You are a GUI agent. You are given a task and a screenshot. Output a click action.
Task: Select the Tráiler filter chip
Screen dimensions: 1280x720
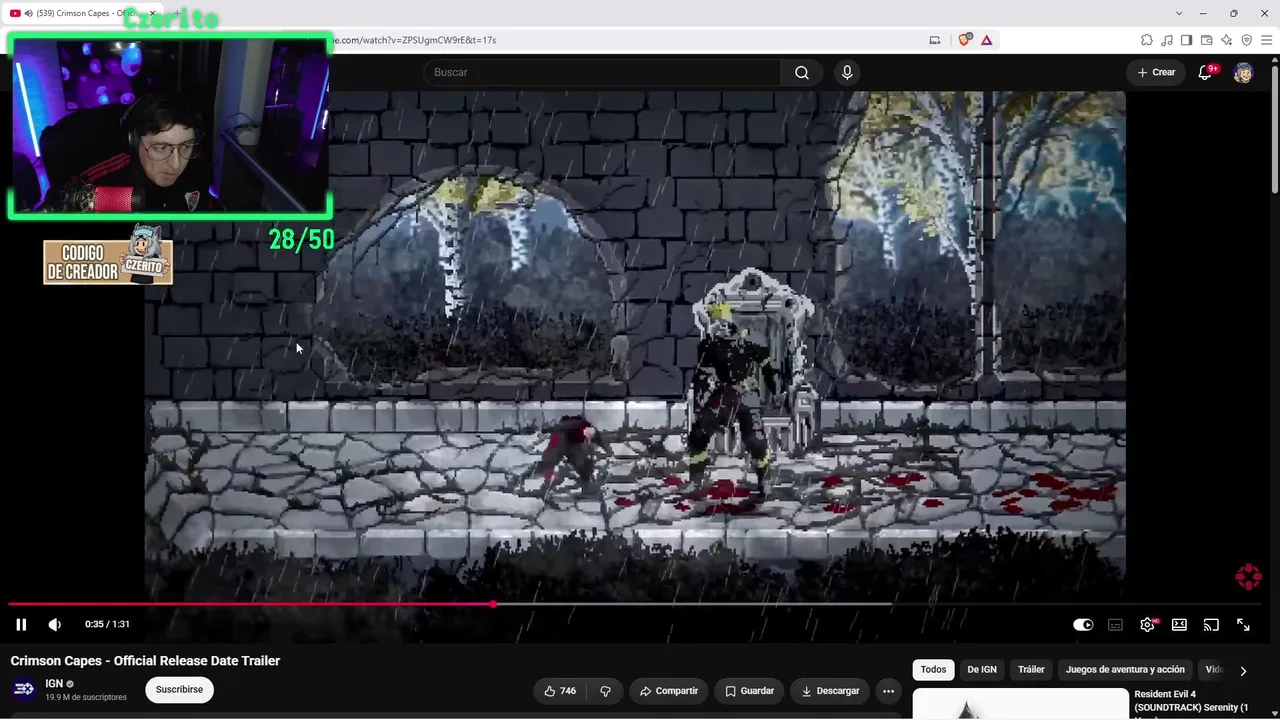point(1031,670)
